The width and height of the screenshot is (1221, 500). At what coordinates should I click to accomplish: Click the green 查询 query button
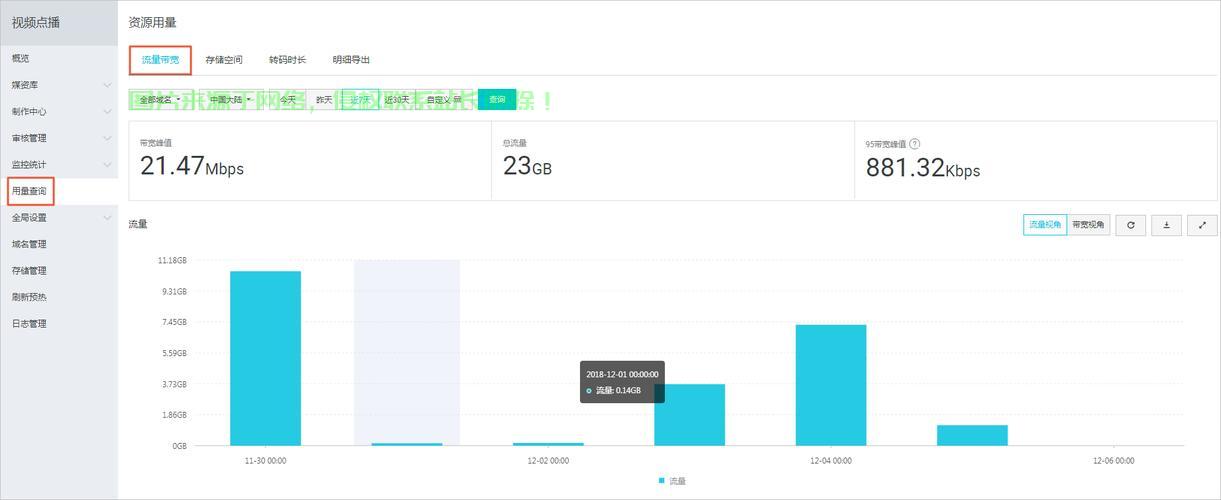point(497,100)
